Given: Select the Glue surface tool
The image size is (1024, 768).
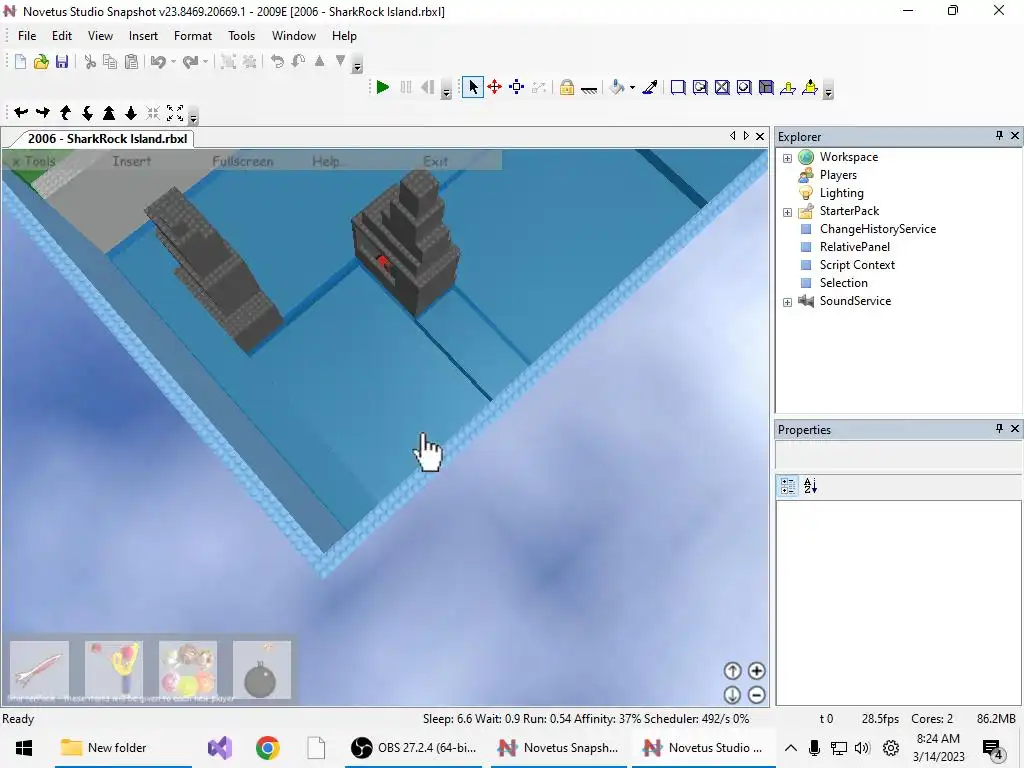Looking at the screenshot, I should point(700,87).
